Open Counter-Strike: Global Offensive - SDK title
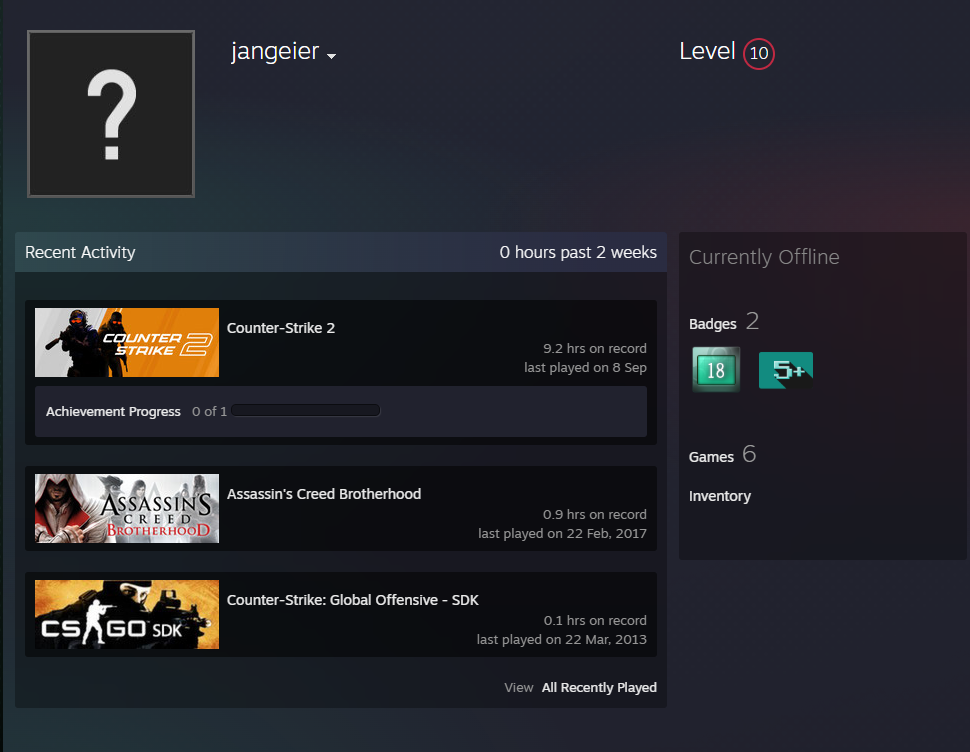Viewport: 970px width, 752px height. coord(353,600)
